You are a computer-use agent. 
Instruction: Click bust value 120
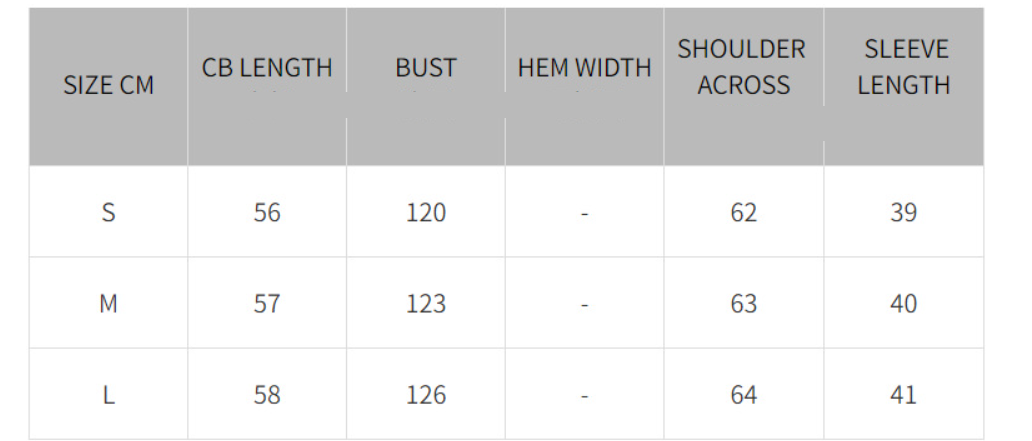click(426, 212)
